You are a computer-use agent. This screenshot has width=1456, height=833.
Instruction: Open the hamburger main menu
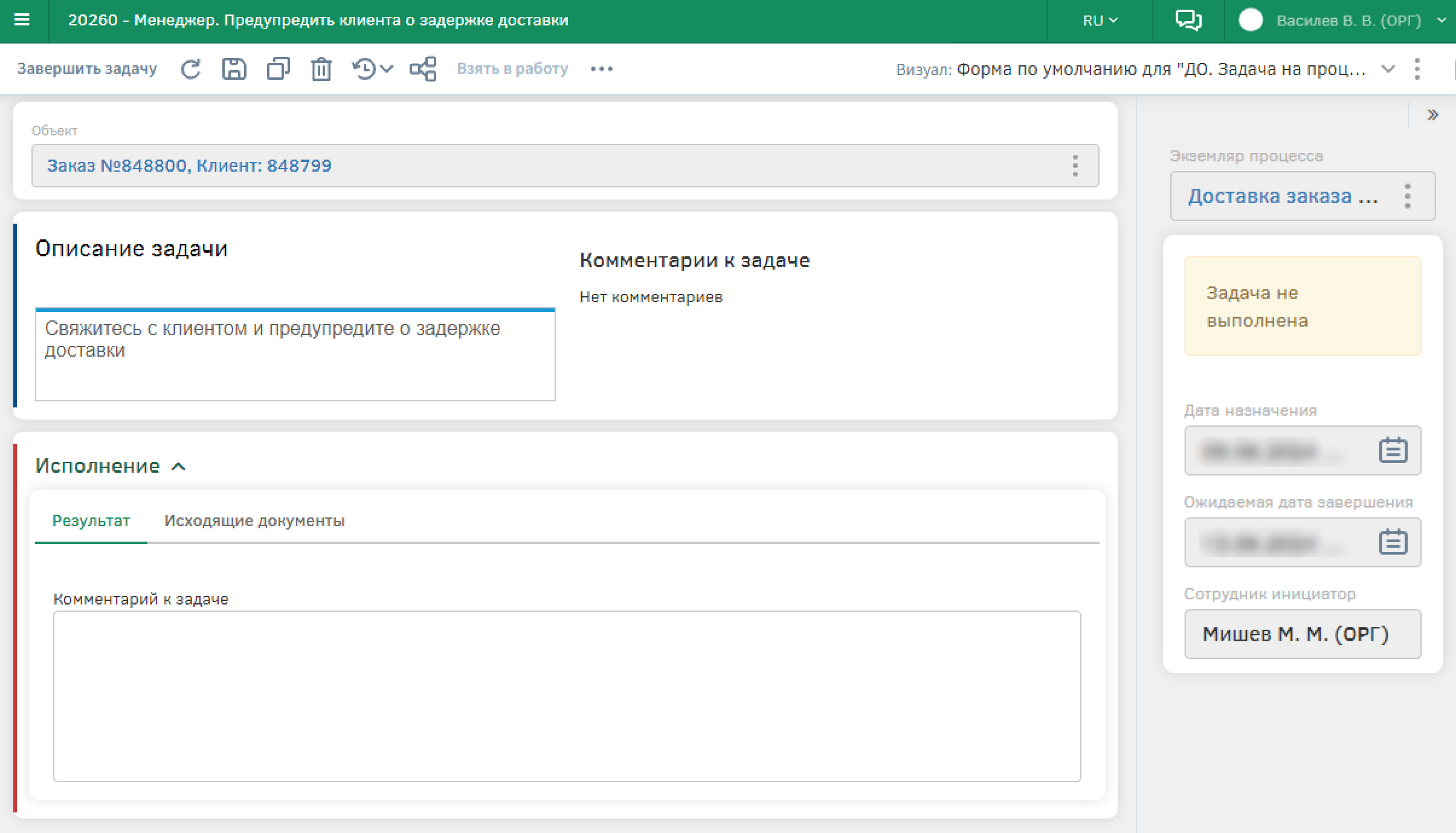[x=22, y=20]
